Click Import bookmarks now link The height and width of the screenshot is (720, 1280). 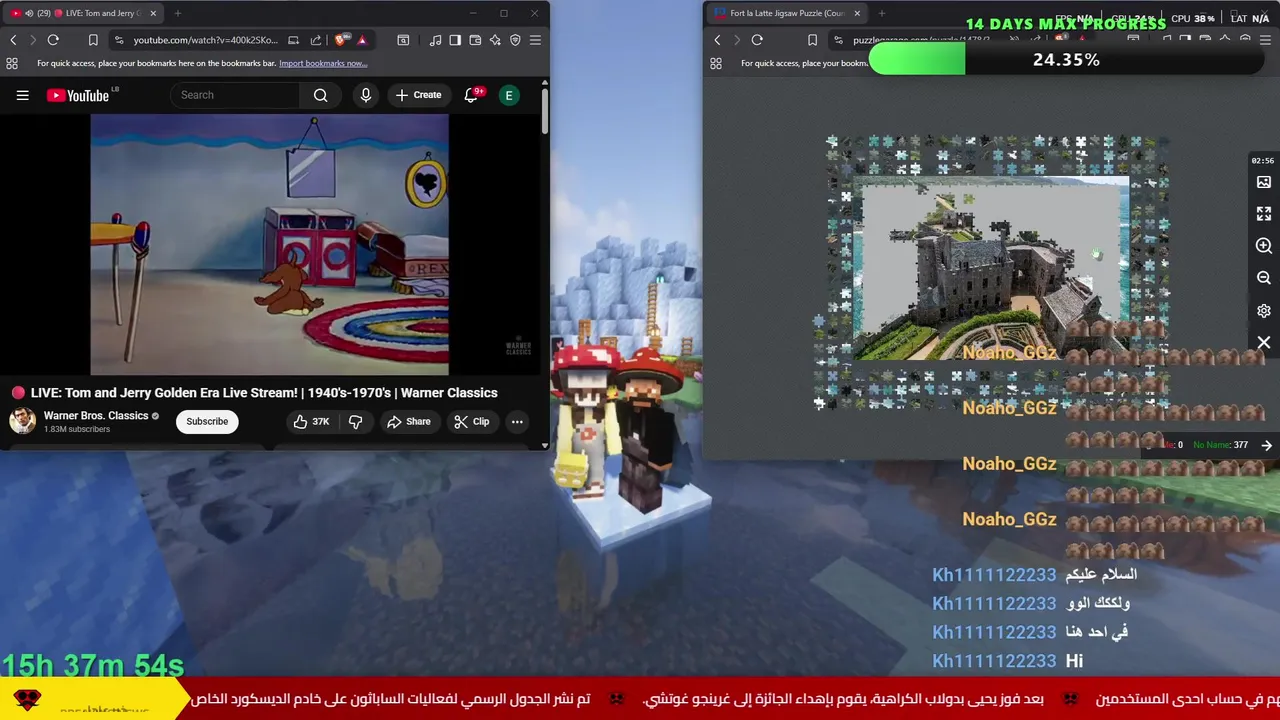coord(323,63)
